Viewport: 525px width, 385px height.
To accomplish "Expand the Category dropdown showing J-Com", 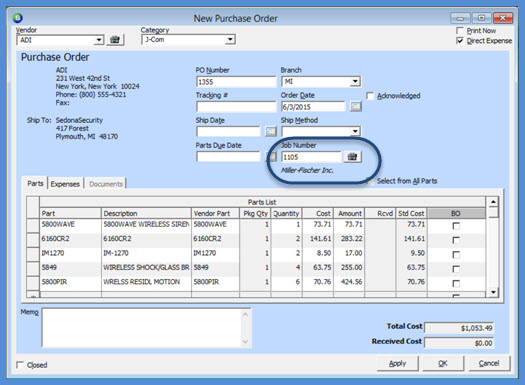I will pos(230,40).
